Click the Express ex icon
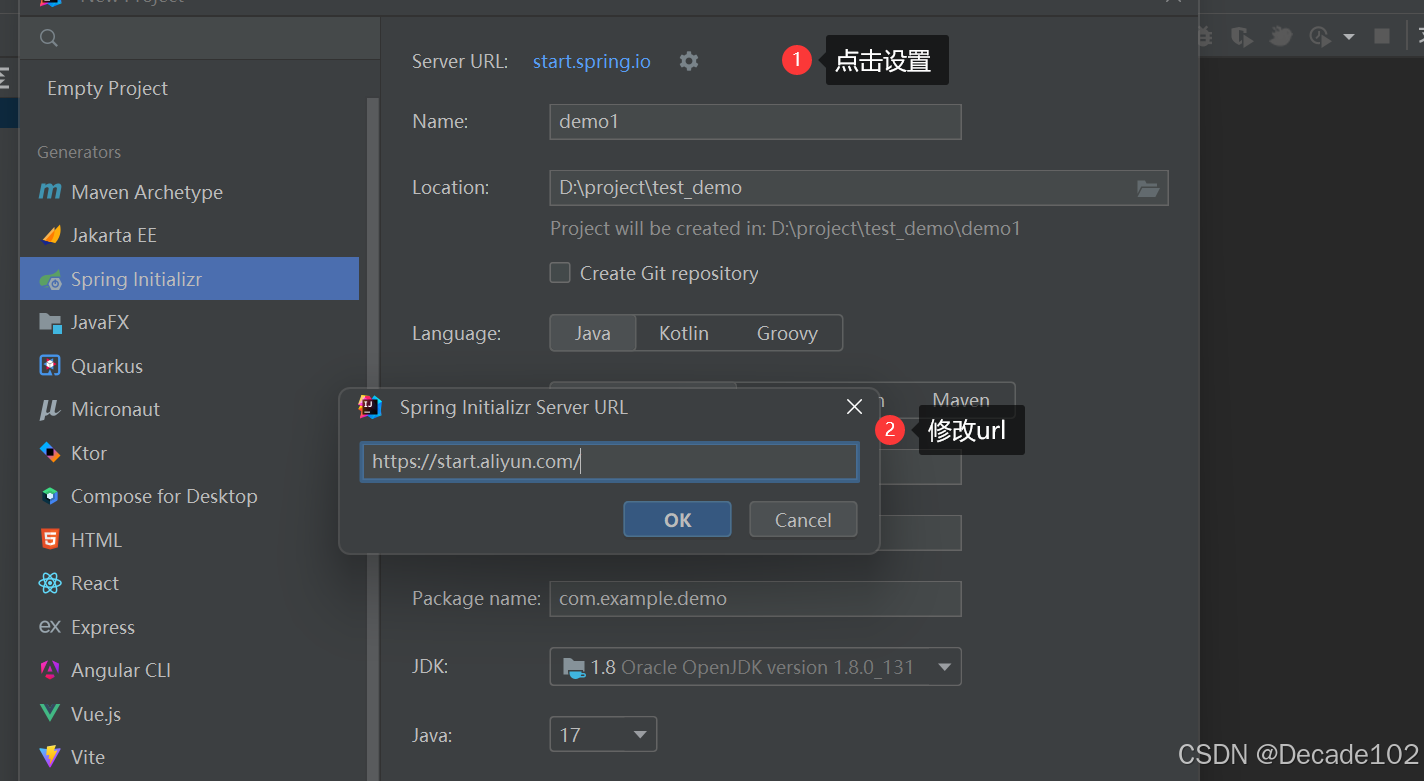The width and height of the screenshot is (1424, 781). click(x=50, y=627)
